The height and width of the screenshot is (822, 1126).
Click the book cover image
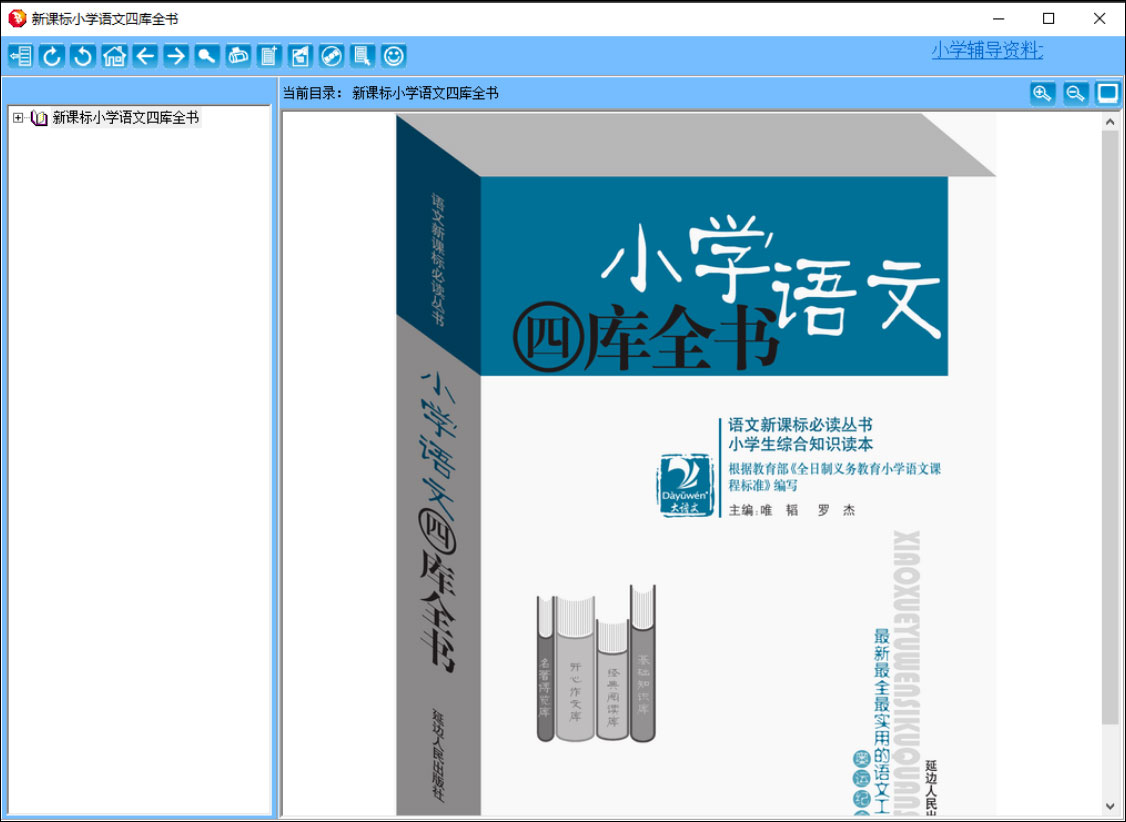pyautogui.click(x=696, y=464)
